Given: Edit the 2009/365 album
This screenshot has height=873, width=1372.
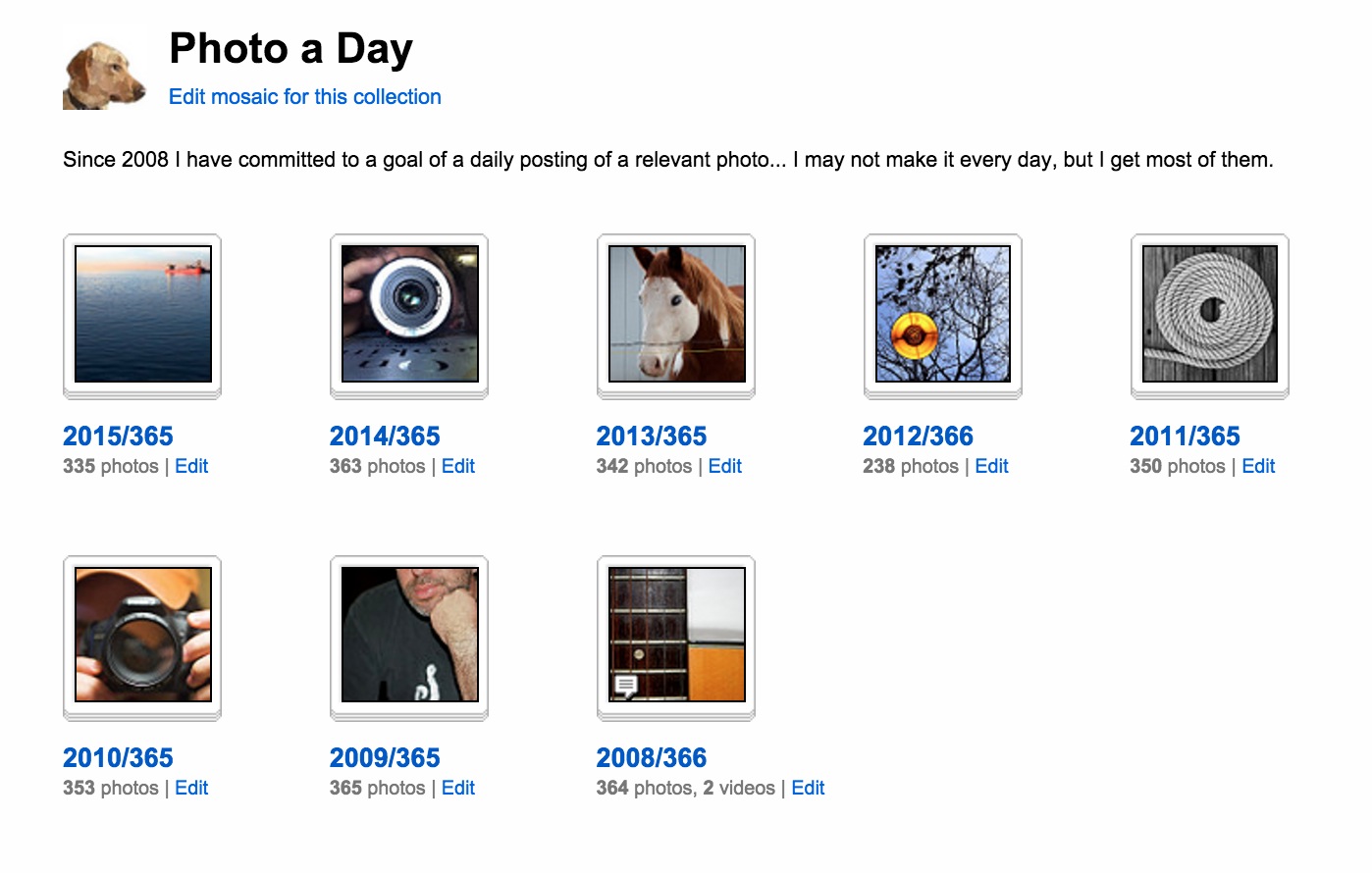Looking at the screenshot, I should pos(458,789).
